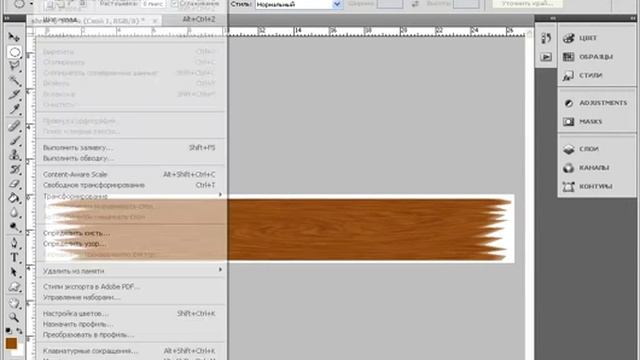Close the open document tab
Image resolution: width=640 pixels, height=360 pixels.
(x=155, y=20)
